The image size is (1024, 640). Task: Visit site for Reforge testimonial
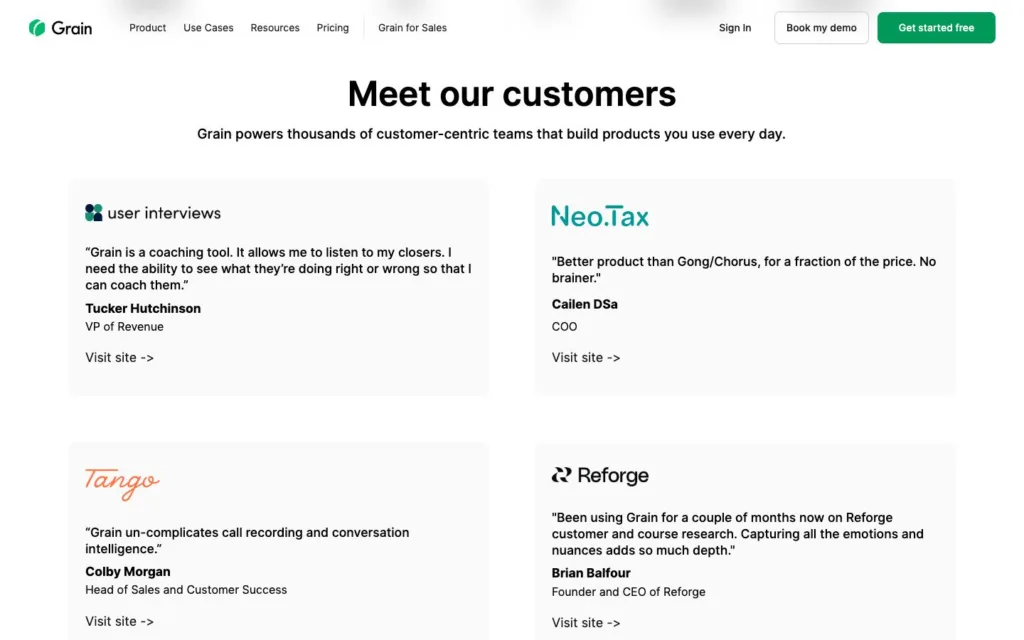586,623
